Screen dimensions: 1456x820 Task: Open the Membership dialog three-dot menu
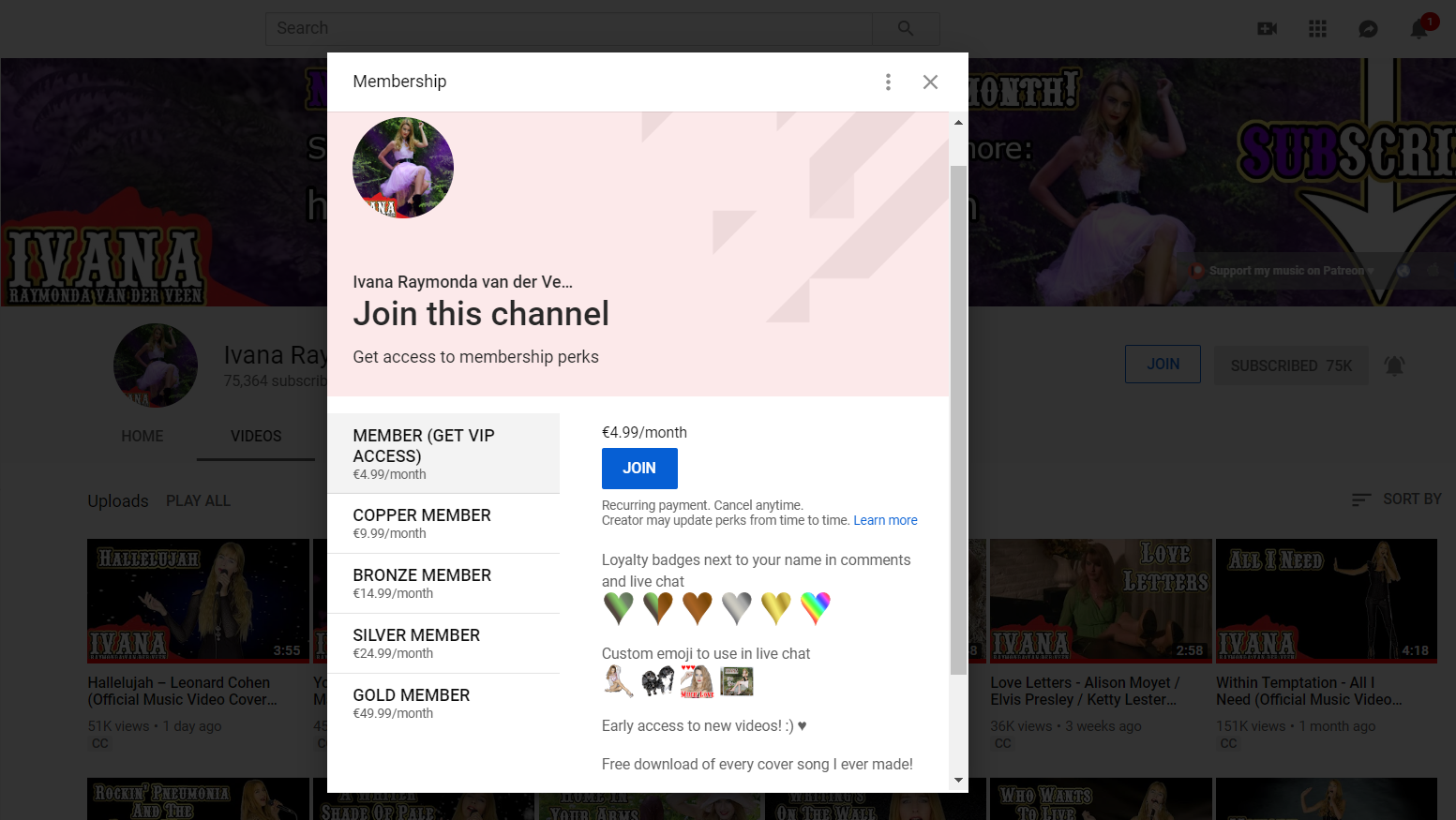coord(888,82)
